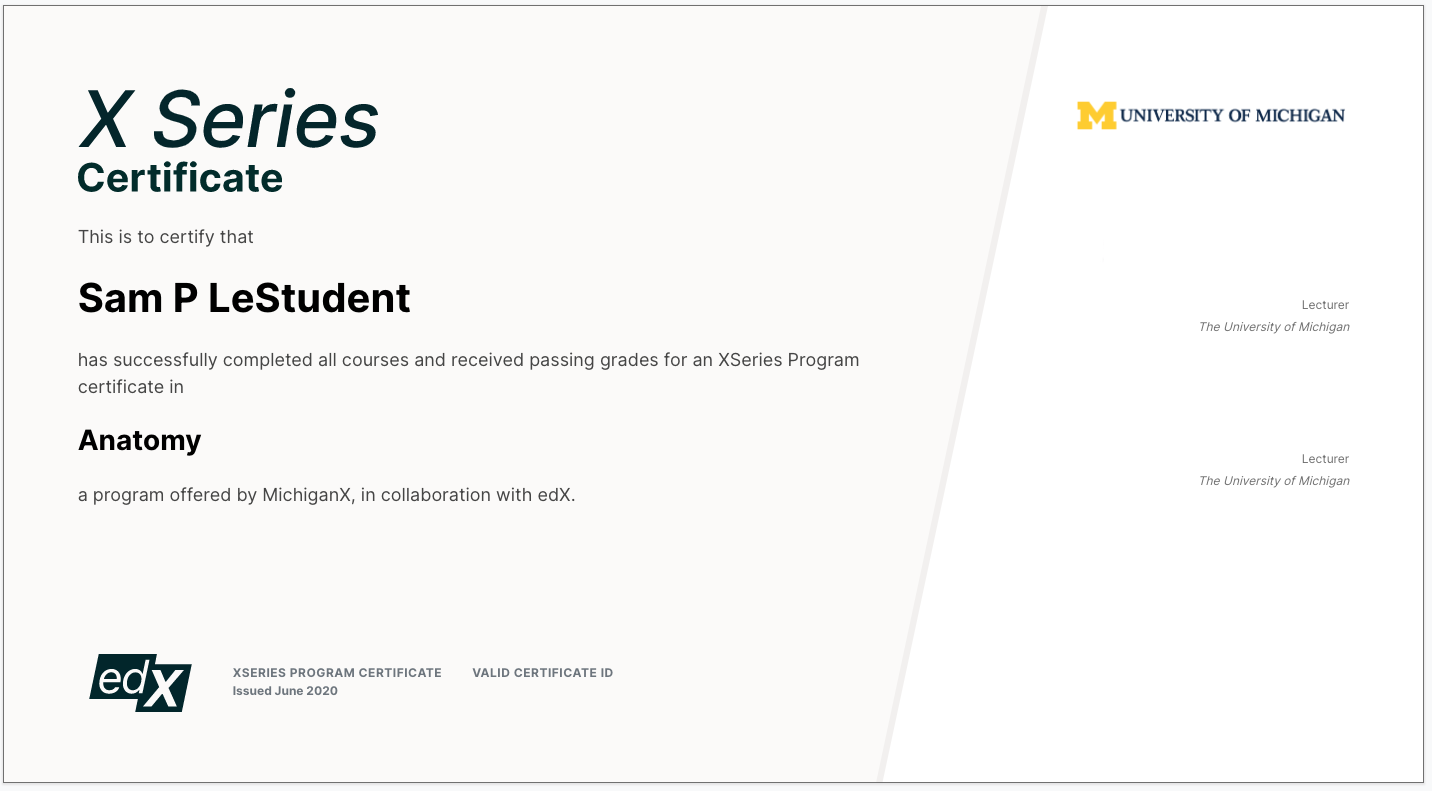Click the "offered by MichiganX" sentence
Viewport: 1432px width, 791px height.
(x=326, y=495)
